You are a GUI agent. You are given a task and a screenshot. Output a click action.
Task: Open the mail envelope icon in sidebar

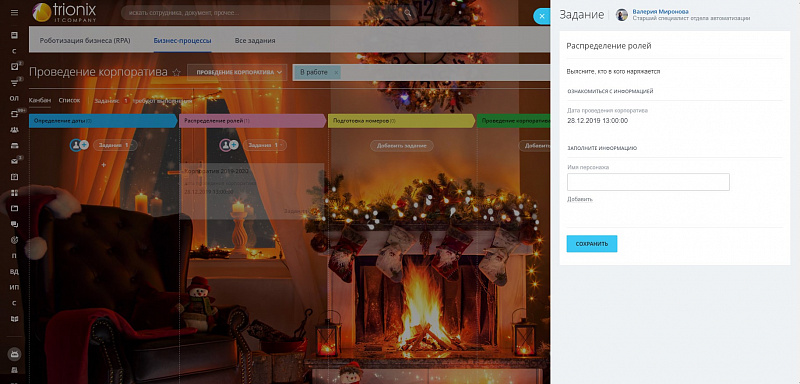14,161
